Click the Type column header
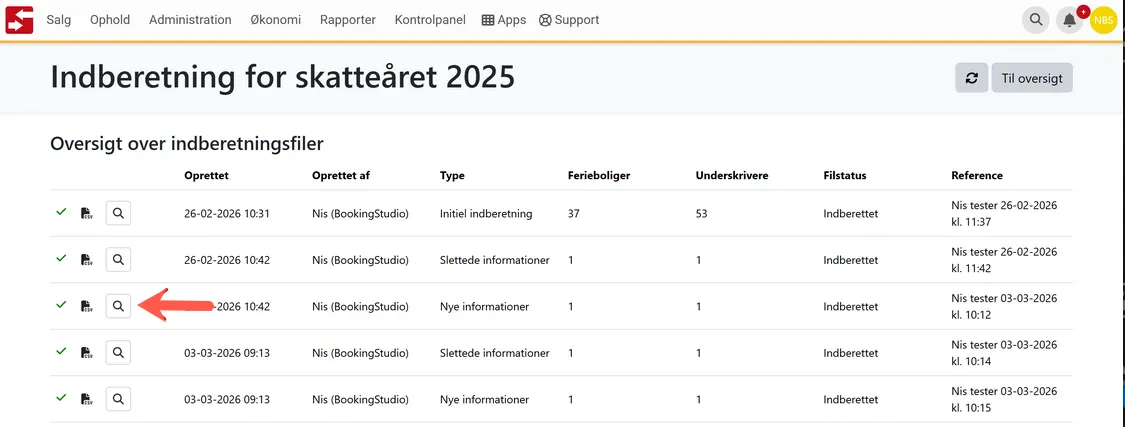The image size is (1125, 427). (x=452, y=176)
